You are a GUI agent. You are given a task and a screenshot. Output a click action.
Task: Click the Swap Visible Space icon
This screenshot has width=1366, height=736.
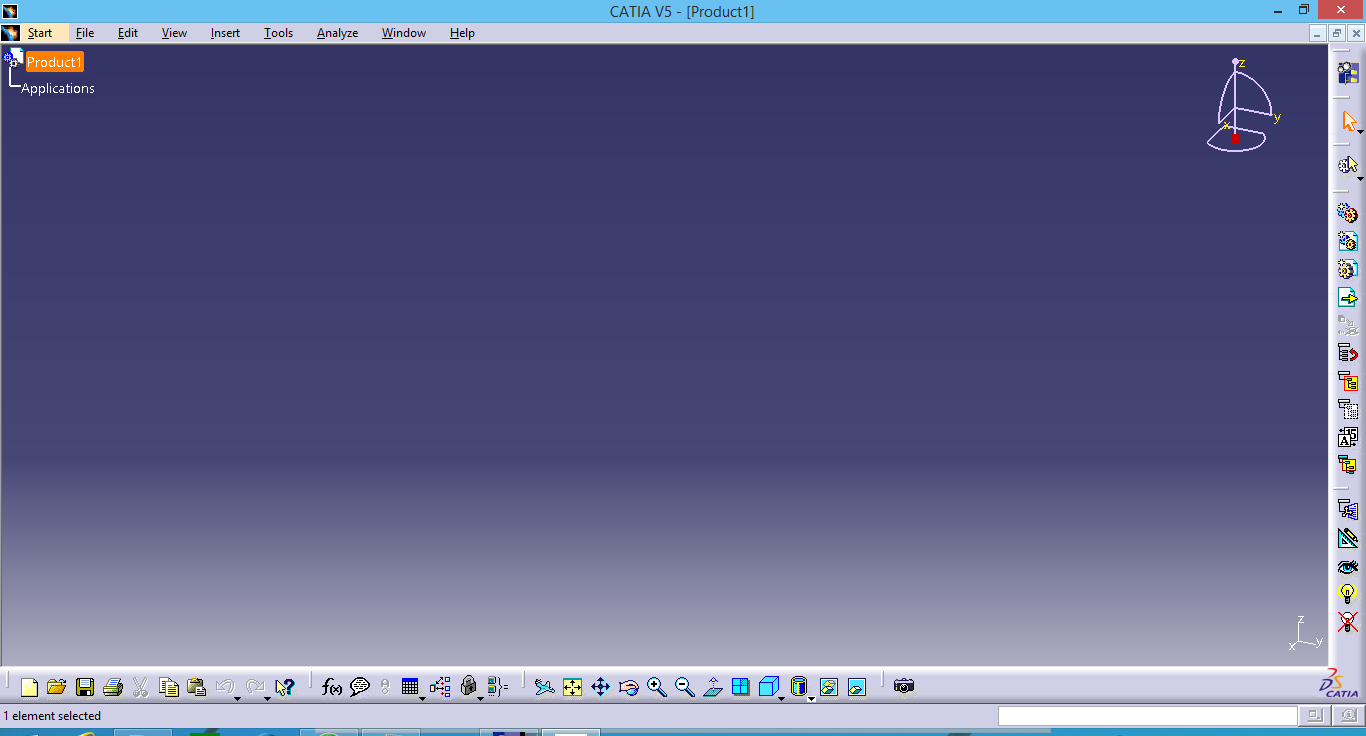coord(856,687)
